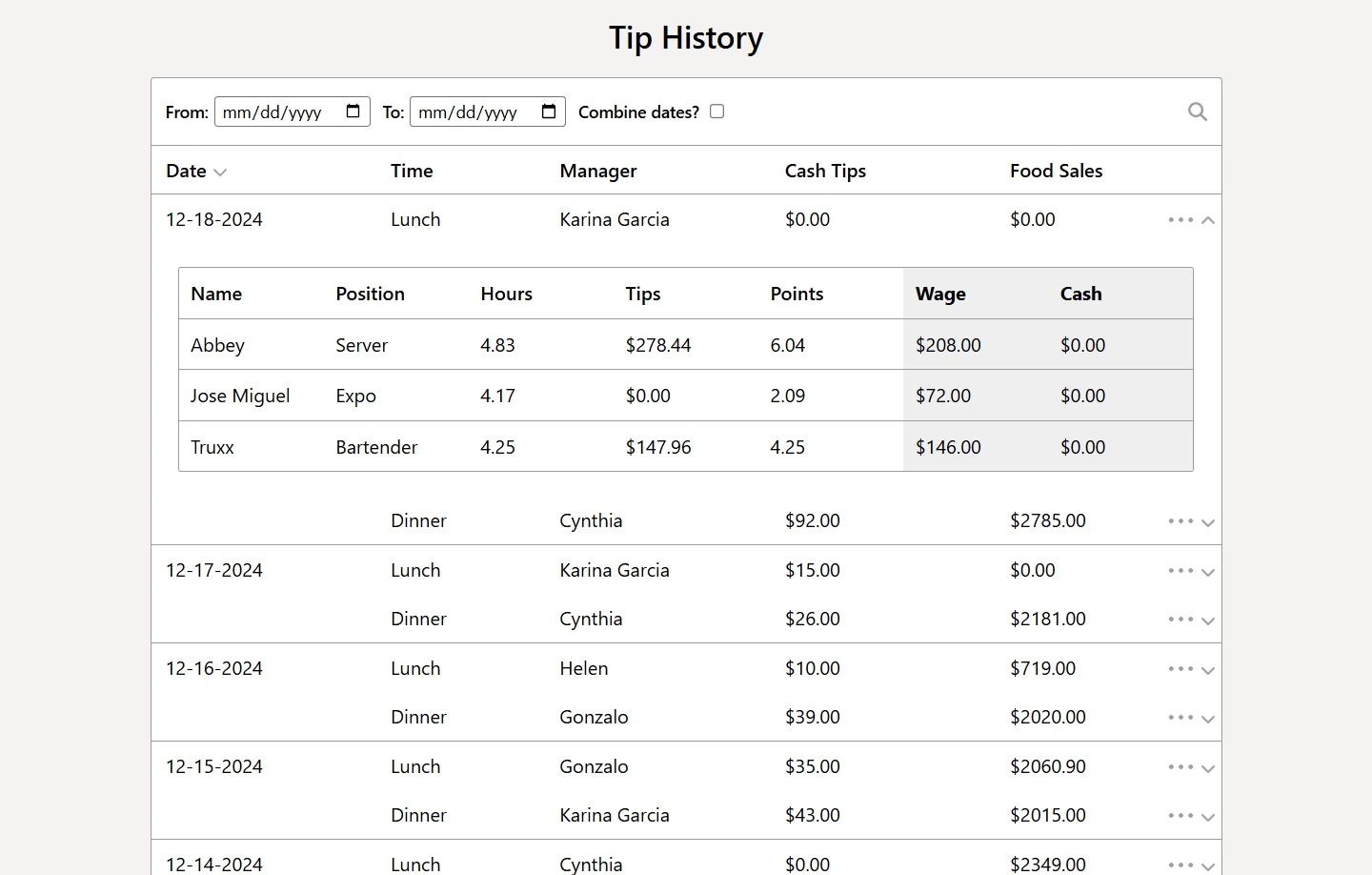This screenshot has width=1372, height=875.
Task: Enable the Combine dates checkbox
Action: [x=716, y=112]
